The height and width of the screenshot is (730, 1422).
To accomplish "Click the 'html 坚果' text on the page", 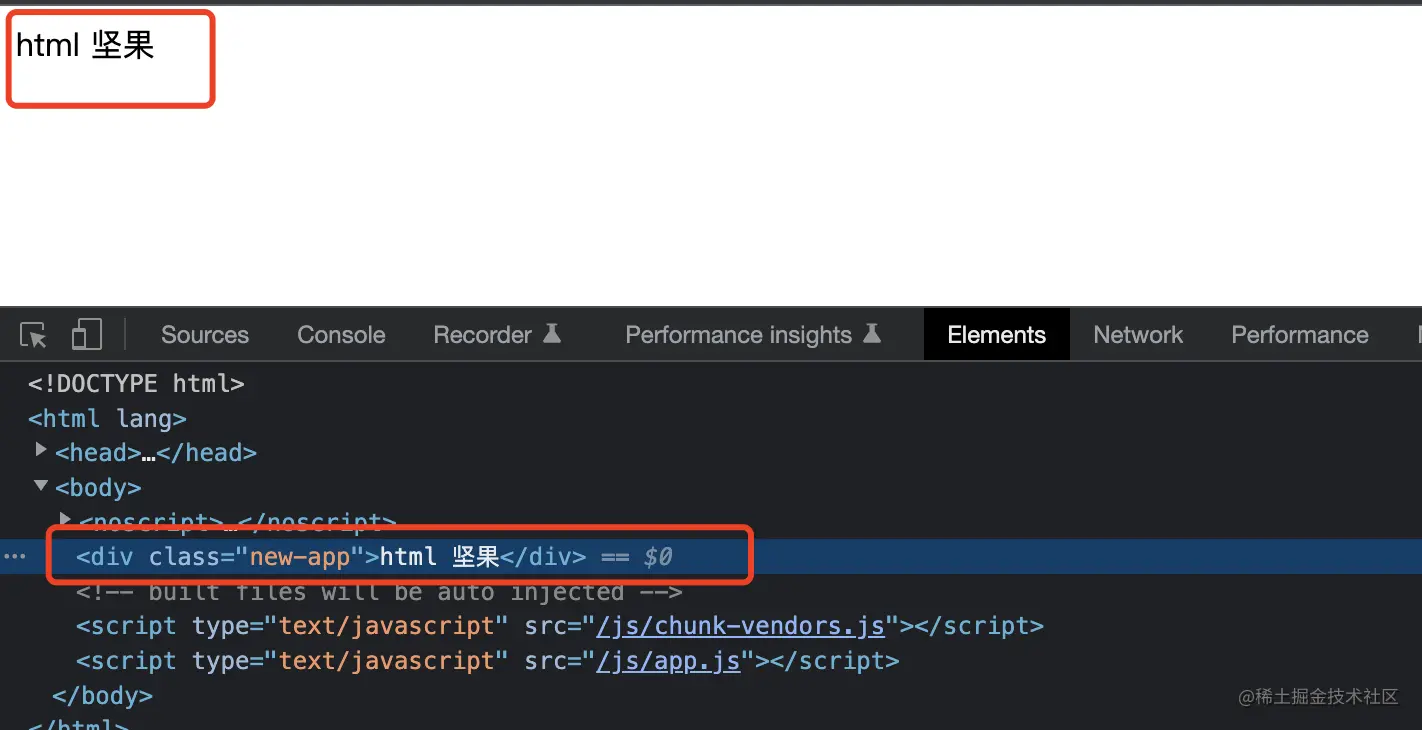I will (85, 45).
